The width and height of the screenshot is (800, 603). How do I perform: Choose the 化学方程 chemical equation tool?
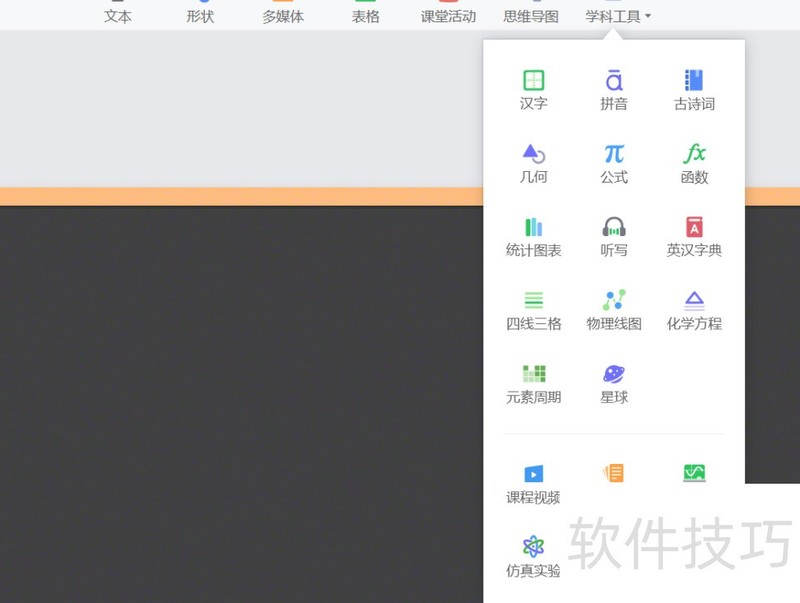click(694, 309)
